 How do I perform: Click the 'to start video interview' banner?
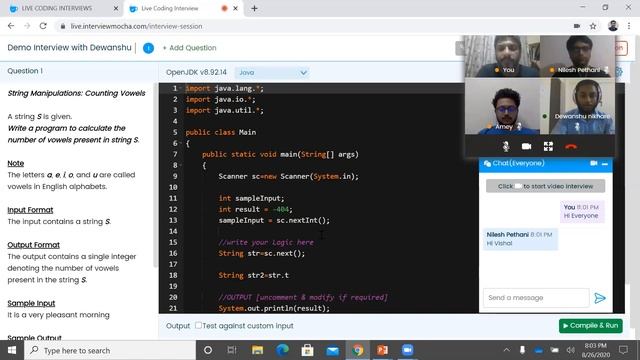tap(545, 186)
